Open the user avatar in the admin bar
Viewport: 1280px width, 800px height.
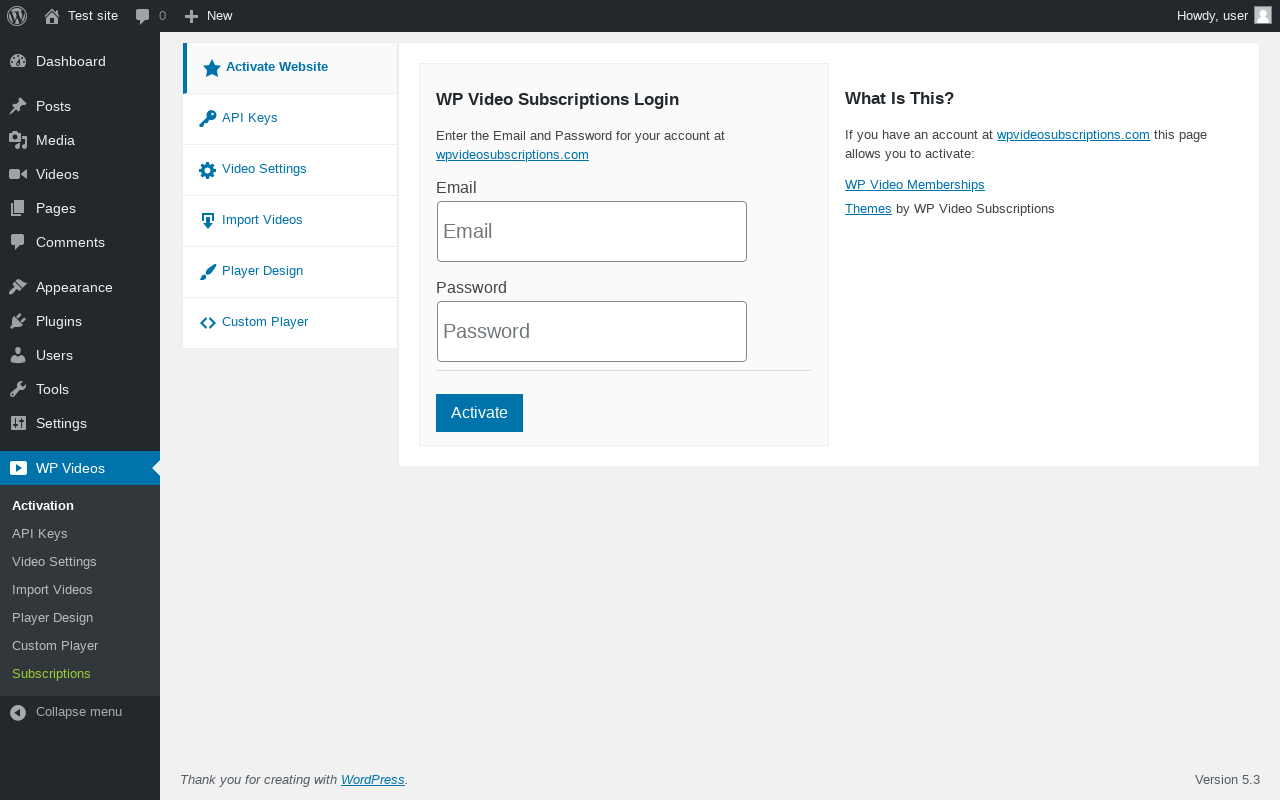[1263, 15]
